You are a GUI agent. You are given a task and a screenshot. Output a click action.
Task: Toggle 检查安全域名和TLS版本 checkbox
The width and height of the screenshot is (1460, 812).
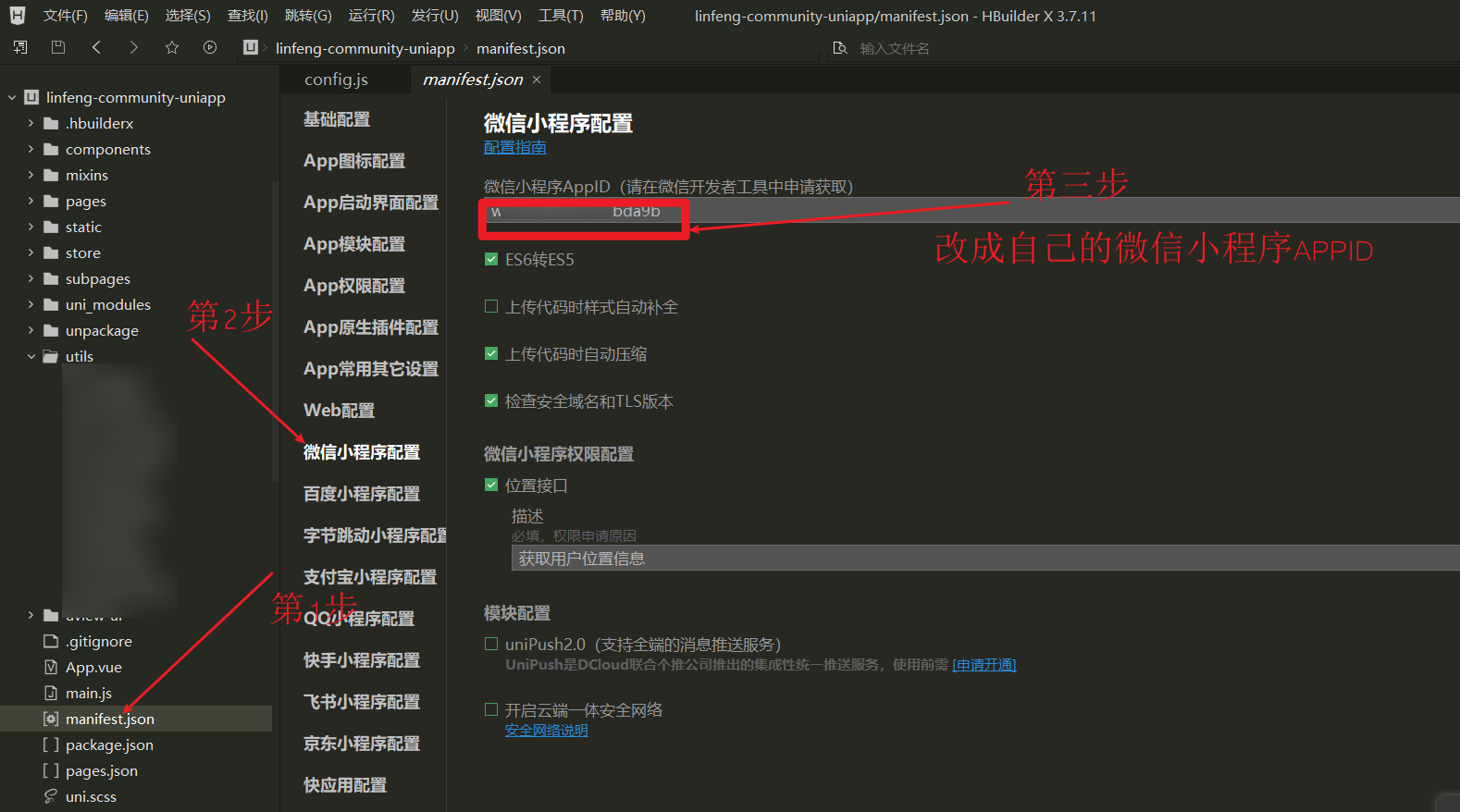click(491, 400)
